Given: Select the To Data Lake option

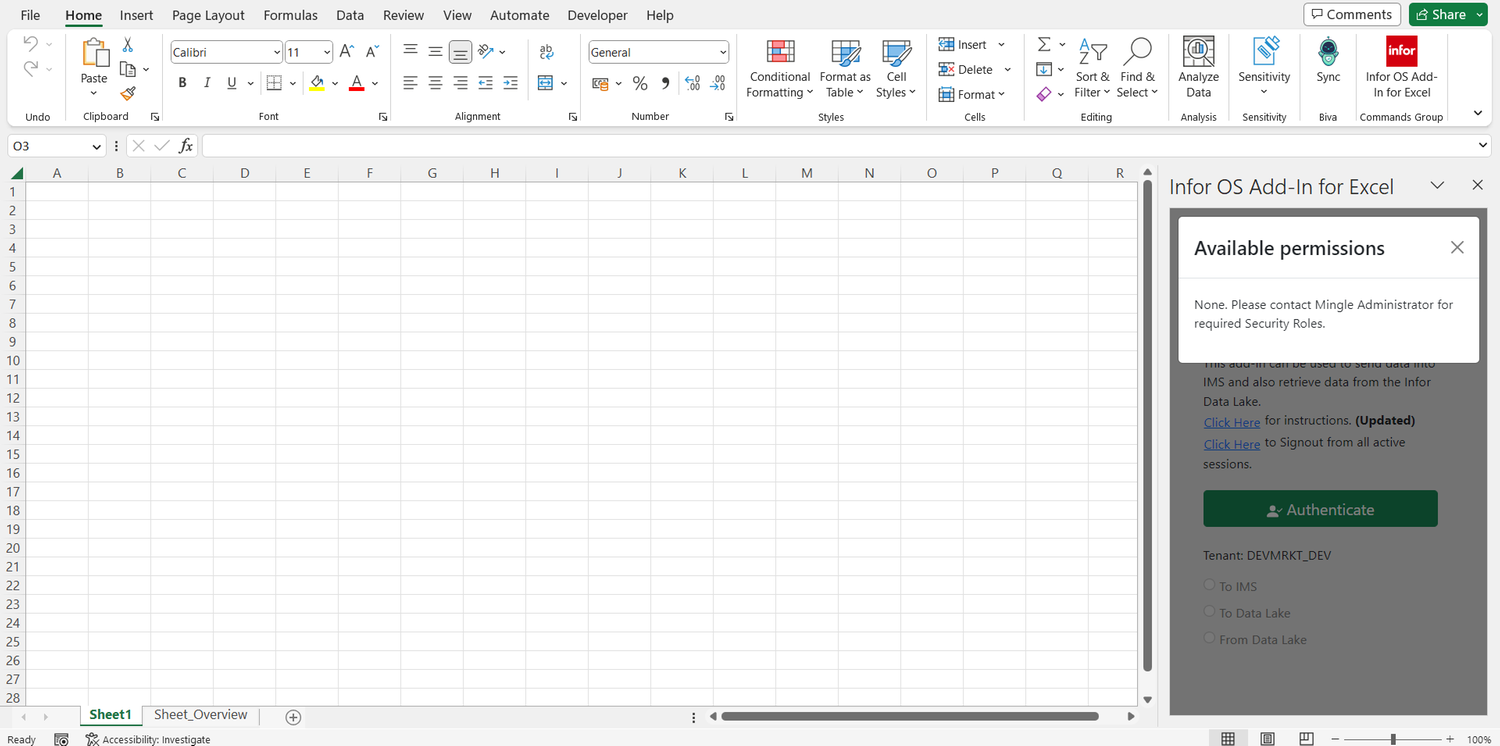Looking at the screenshot, I should coord(1209,611).
